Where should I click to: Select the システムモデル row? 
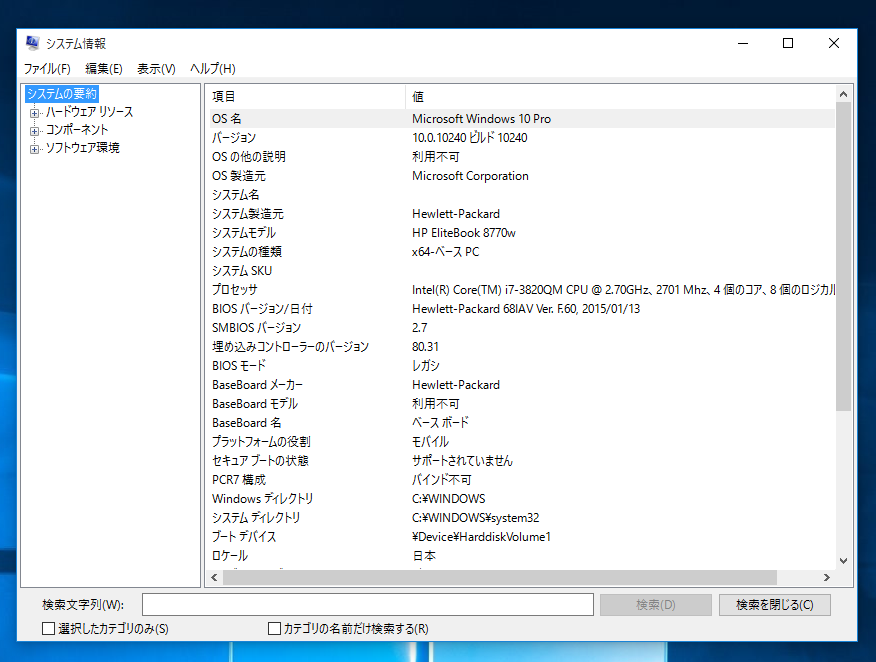[522, 232]
